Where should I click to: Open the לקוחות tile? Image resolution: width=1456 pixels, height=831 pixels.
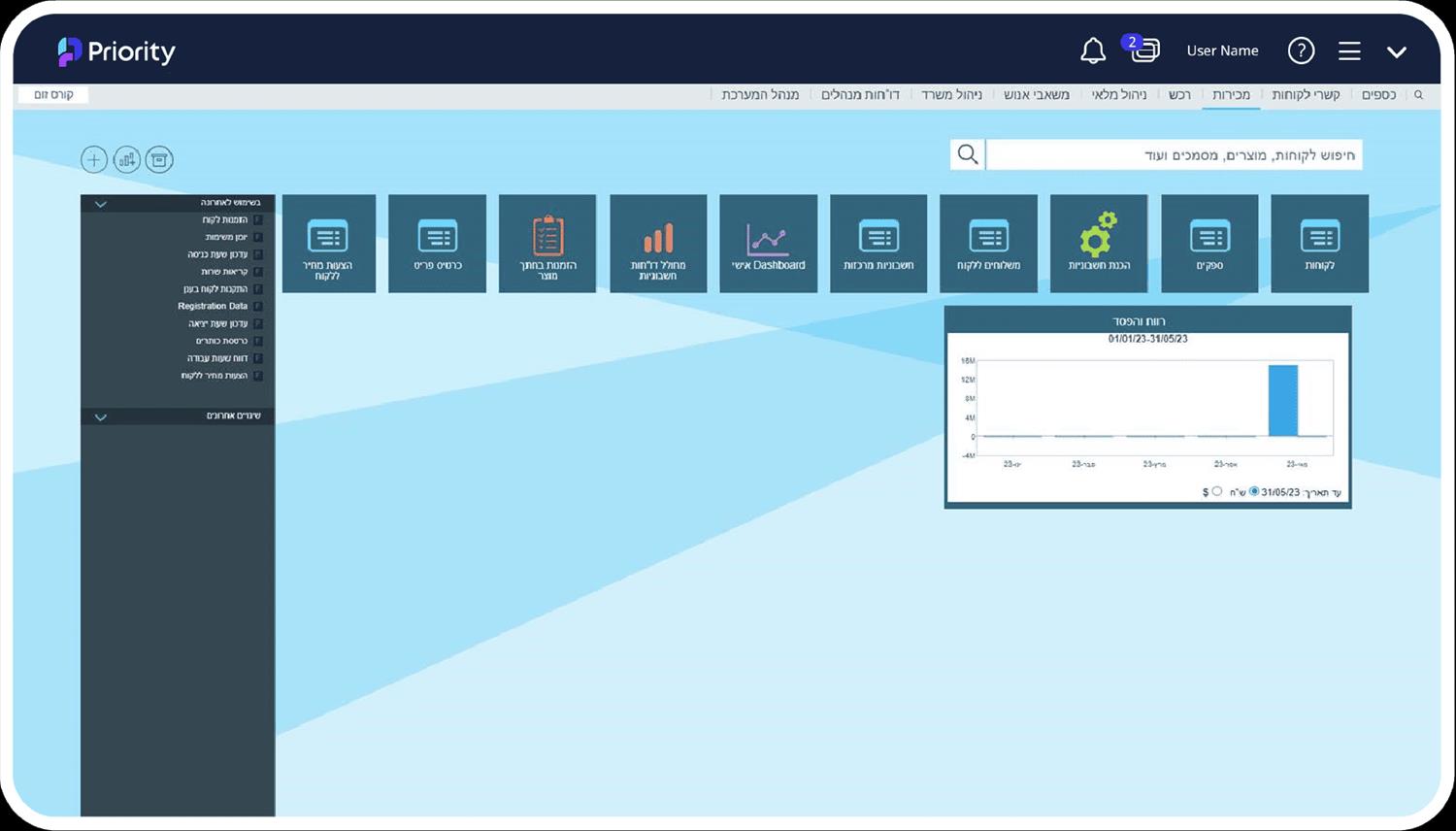1319,244
